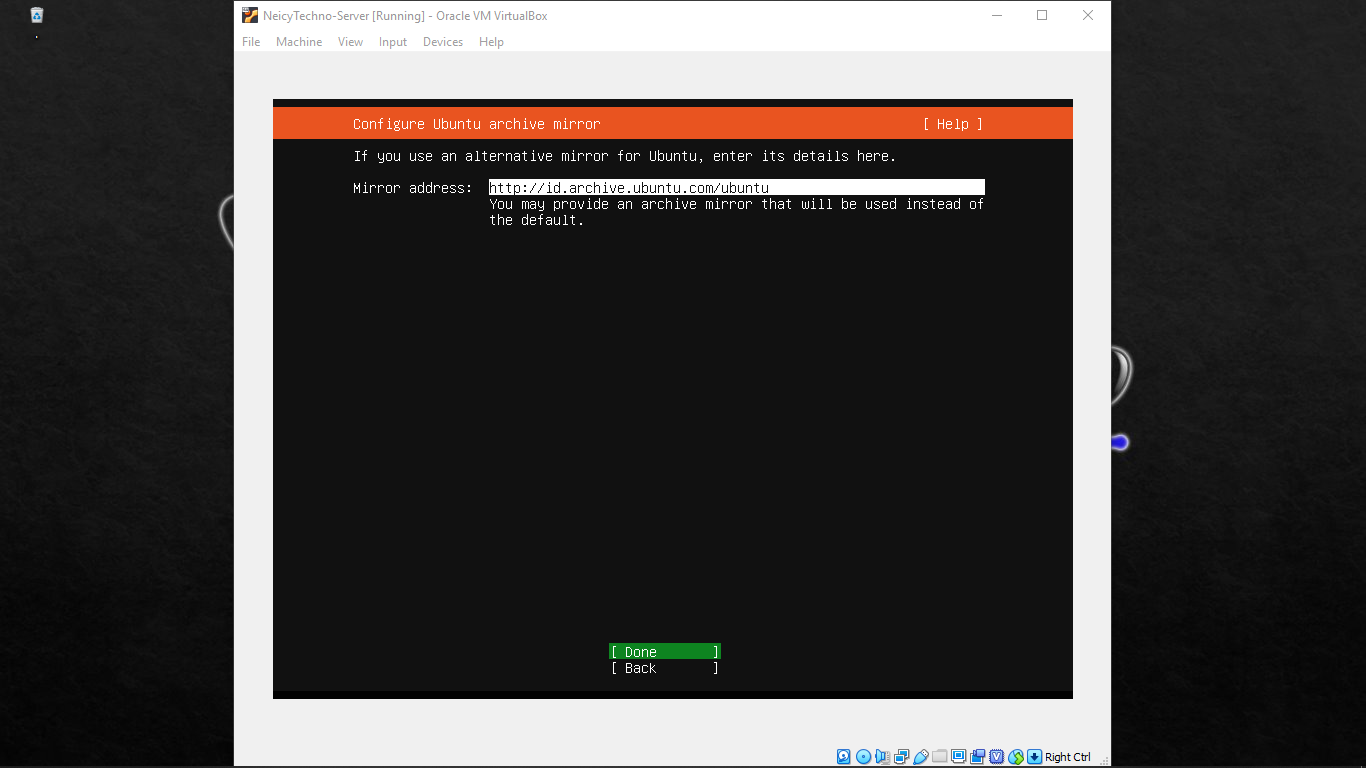Image resolution: width=1366 pixels, height=768 pixels.
Task: Select the [ Done ] button
Action: (665, 652)
